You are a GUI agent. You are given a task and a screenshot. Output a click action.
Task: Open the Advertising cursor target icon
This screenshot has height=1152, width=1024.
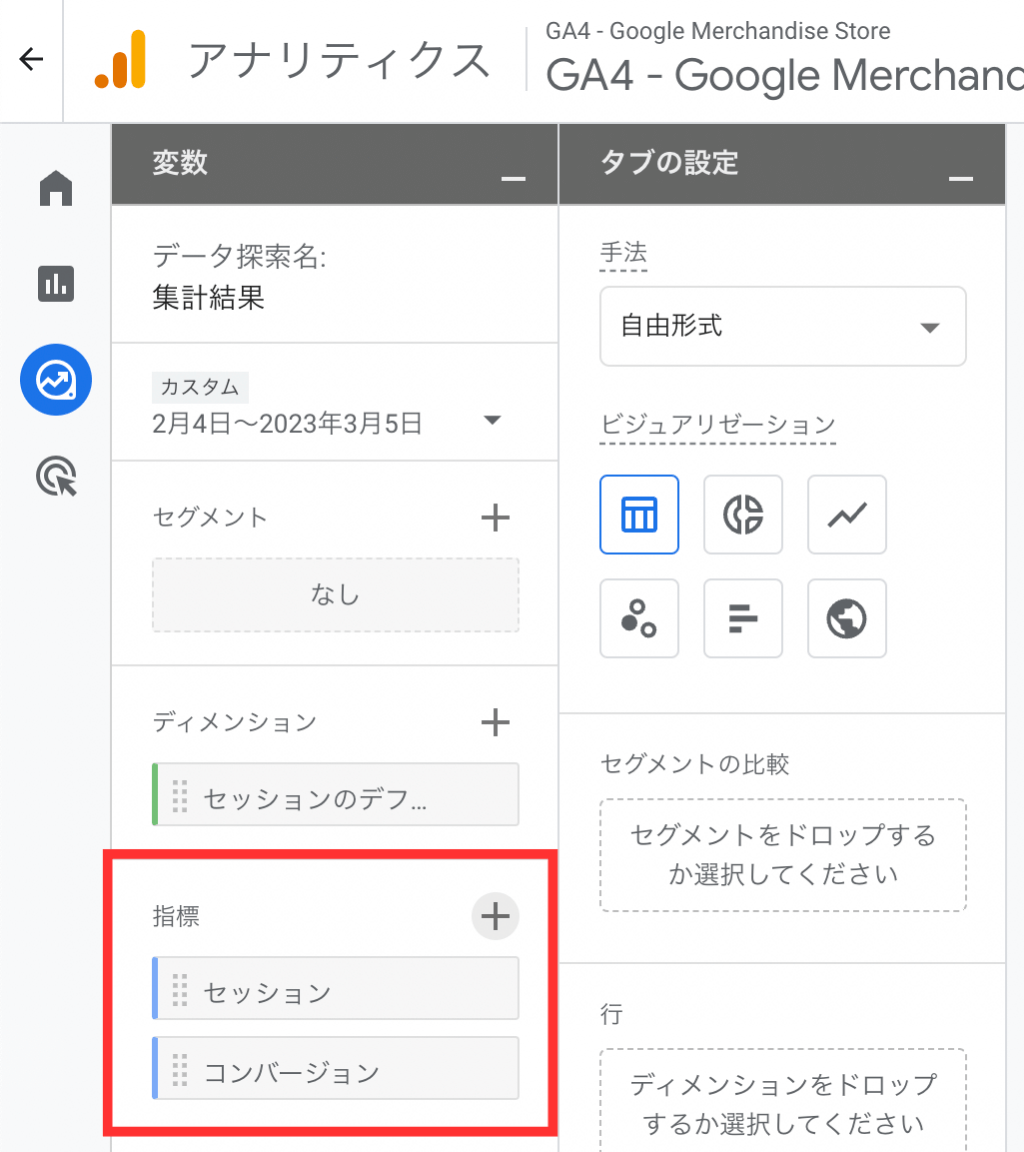(x=57, y=476)
